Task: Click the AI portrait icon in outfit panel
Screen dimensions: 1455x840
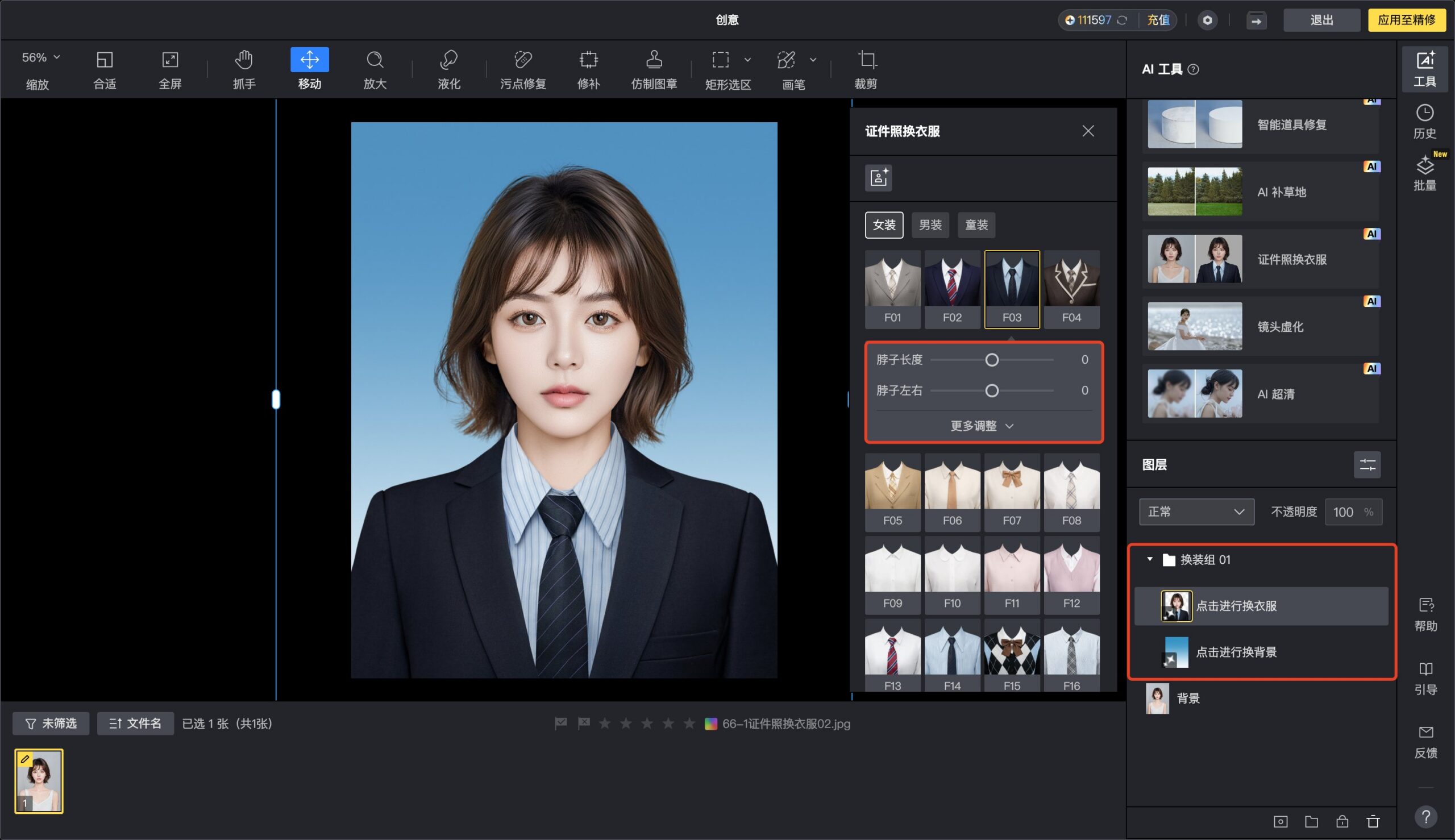Action: pyautogui.click(x=878, y=177)
